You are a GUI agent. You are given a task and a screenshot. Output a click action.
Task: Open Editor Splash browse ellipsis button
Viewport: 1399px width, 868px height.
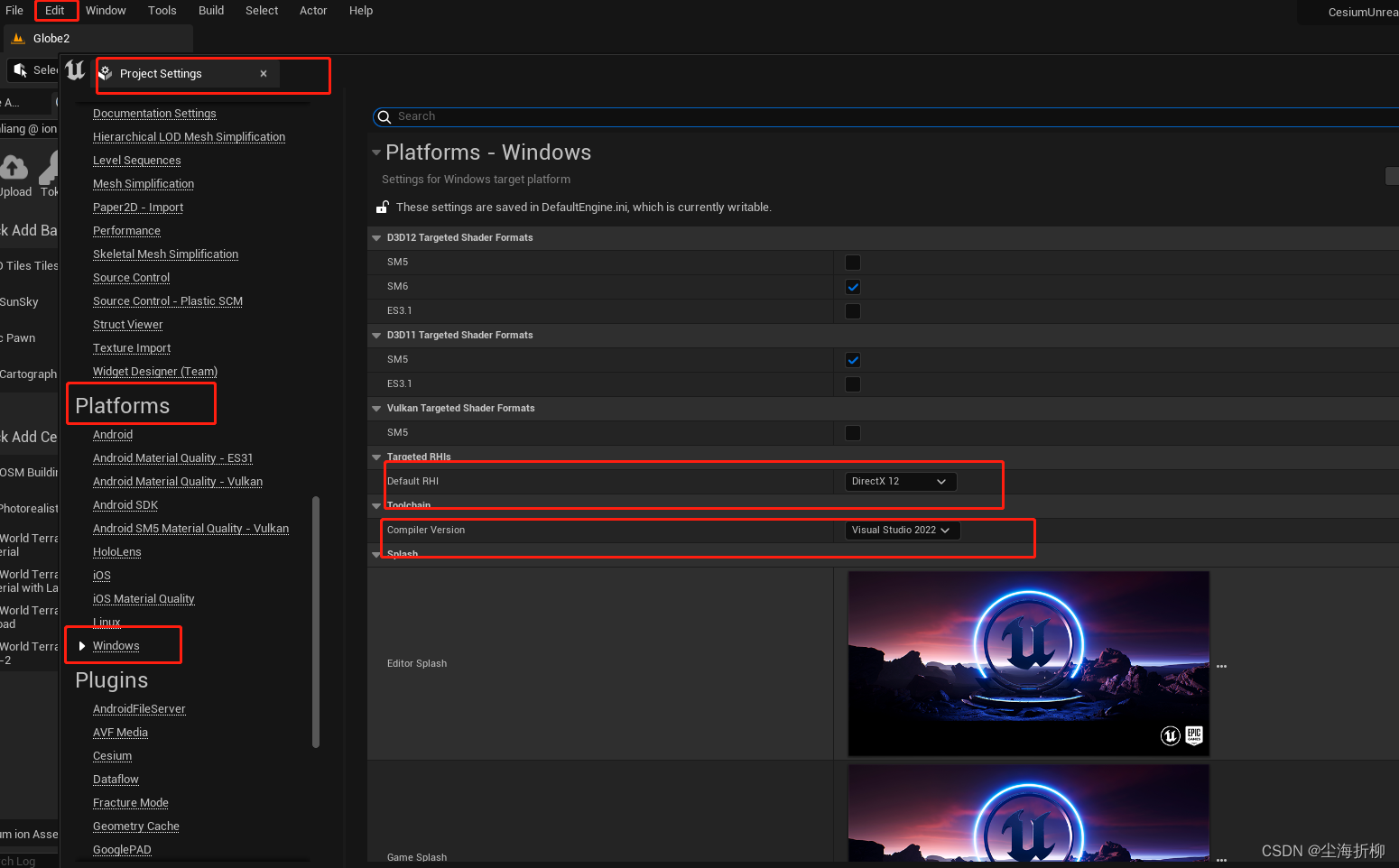[x=1221, y=666]
